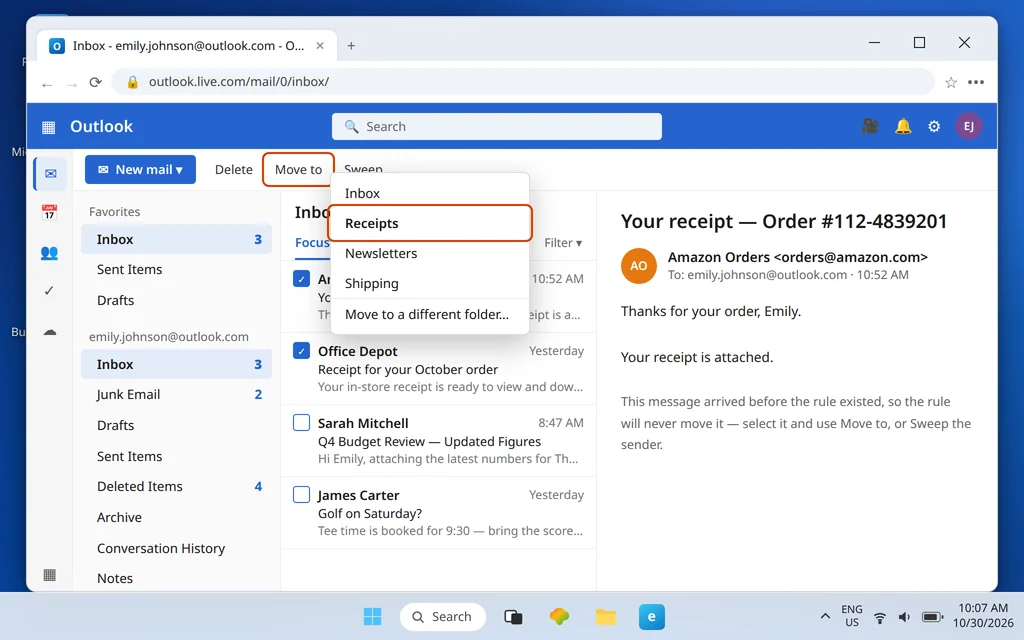The image size is (1024, 640).
Task: Switch ENG US input language
Action: 852,616
